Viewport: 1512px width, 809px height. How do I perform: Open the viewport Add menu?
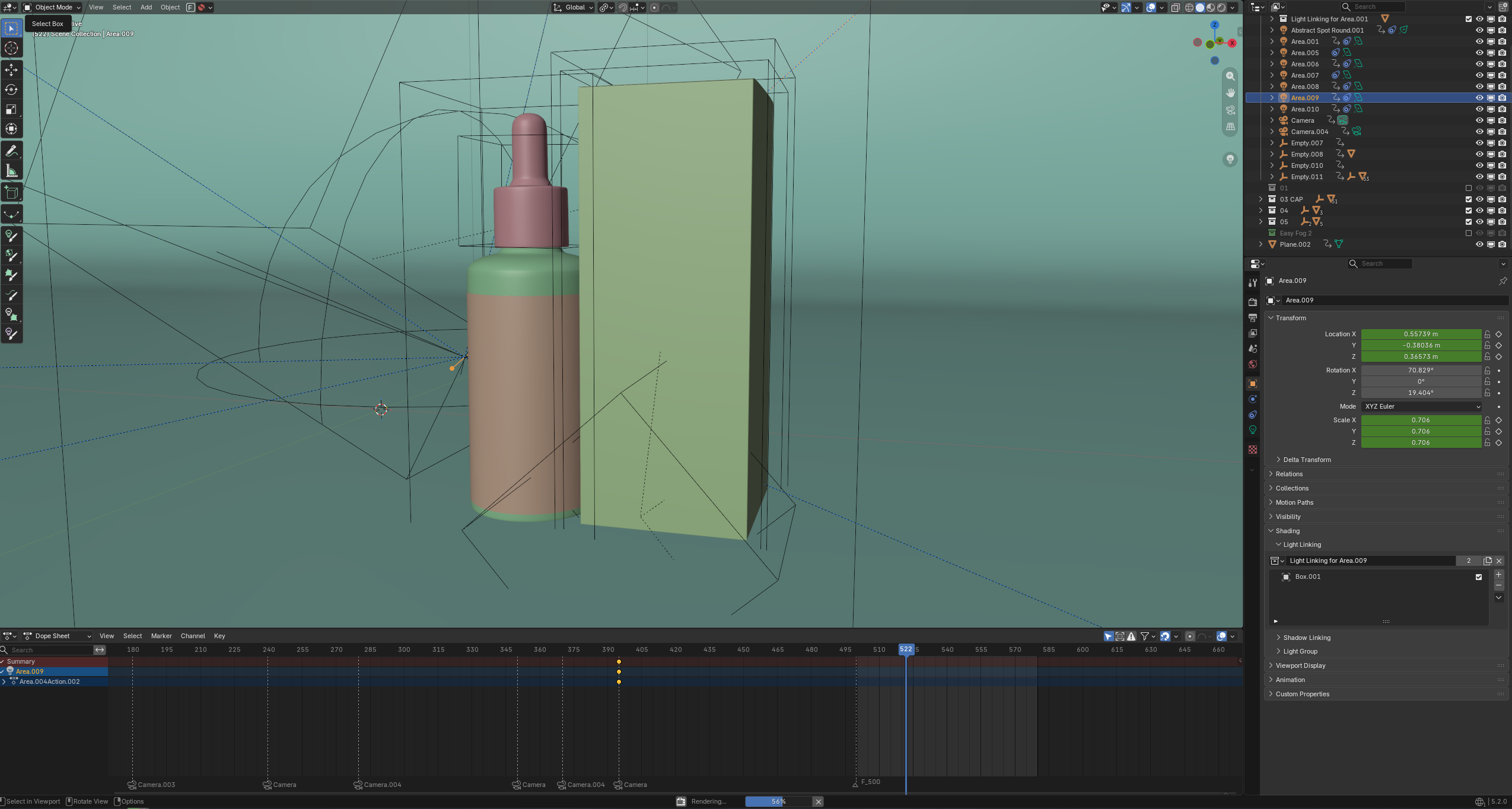click(146, 7)
